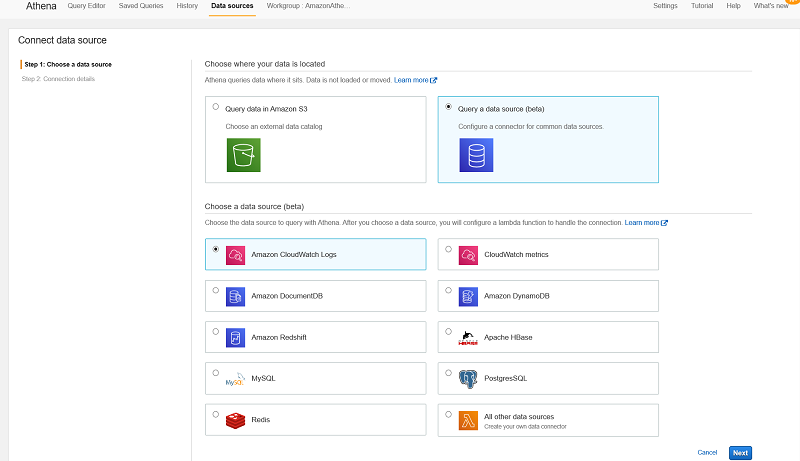This screenshot has width=800, height=461.
Task: Click the MySQL dolphin logo
Action: click(235, 379)
